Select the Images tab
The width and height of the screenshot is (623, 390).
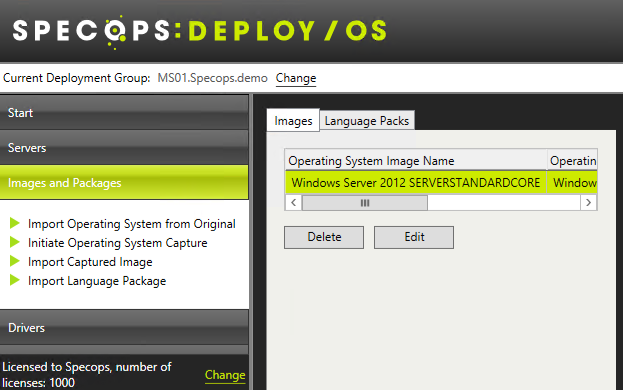click(x=293, y=120)
